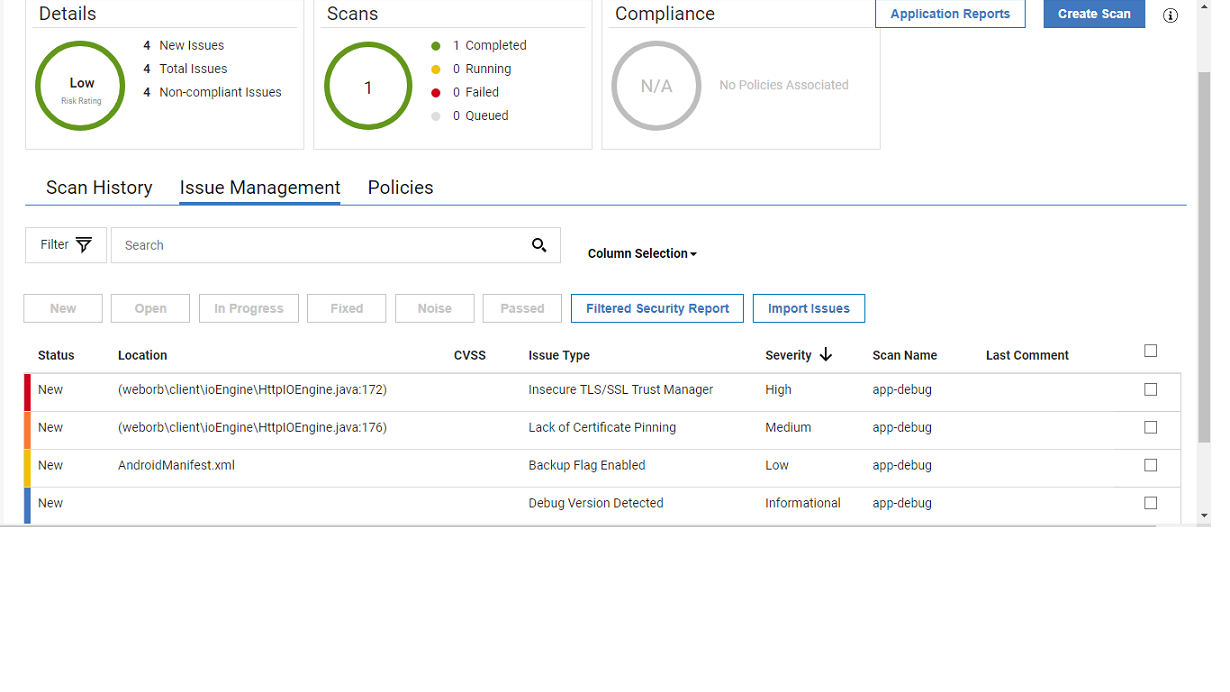Click the search magnifying glass icon

[539, 245]
